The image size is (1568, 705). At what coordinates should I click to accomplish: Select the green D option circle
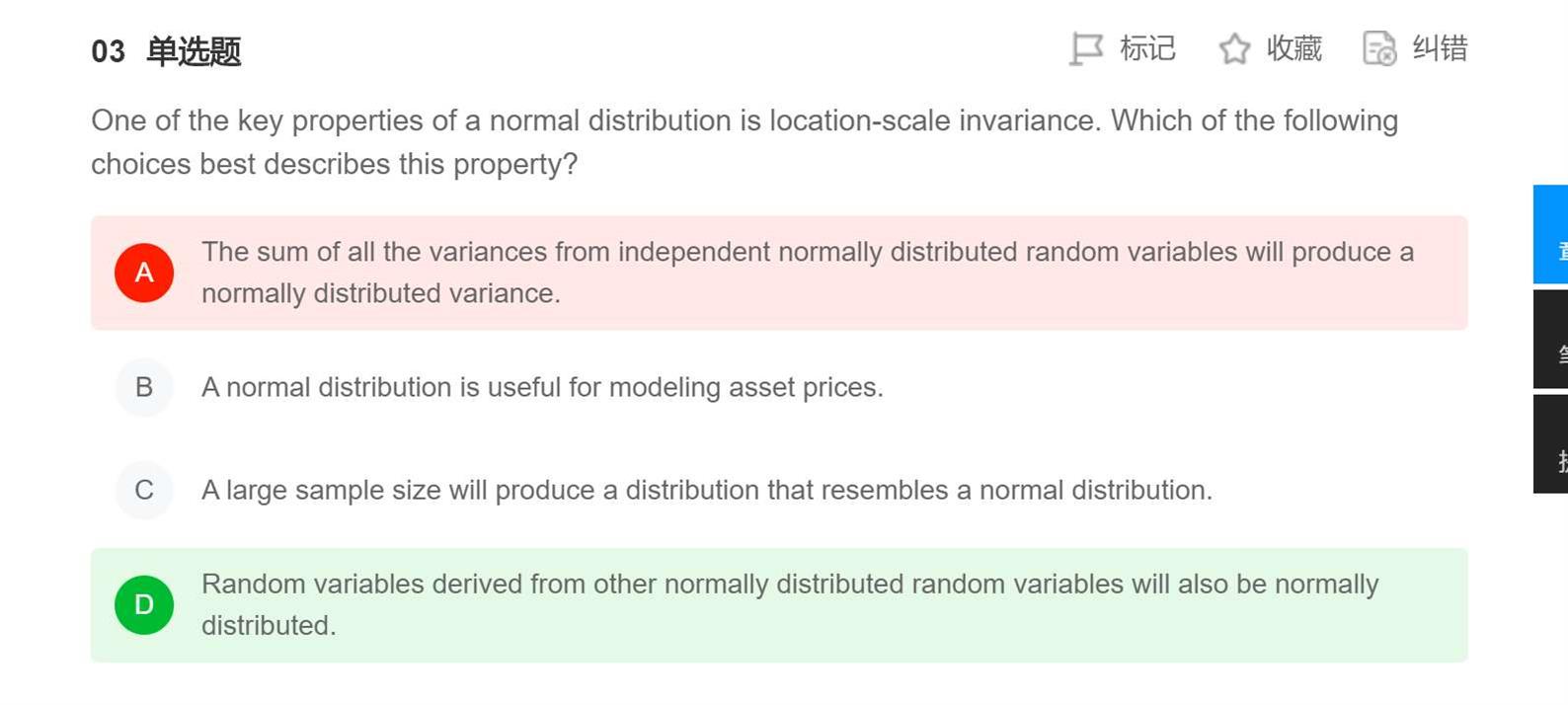144,604
